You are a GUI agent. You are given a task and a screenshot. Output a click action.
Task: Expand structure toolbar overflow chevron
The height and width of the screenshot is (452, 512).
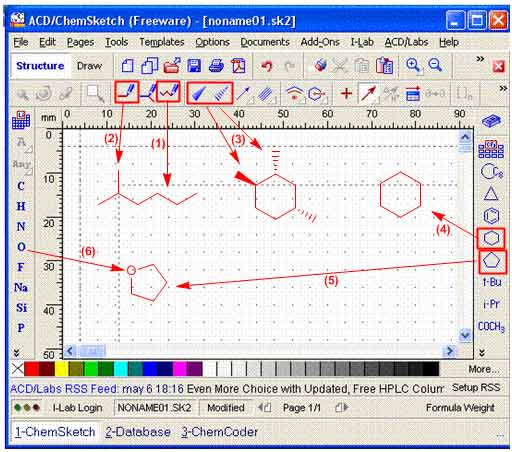pos(503,88)
